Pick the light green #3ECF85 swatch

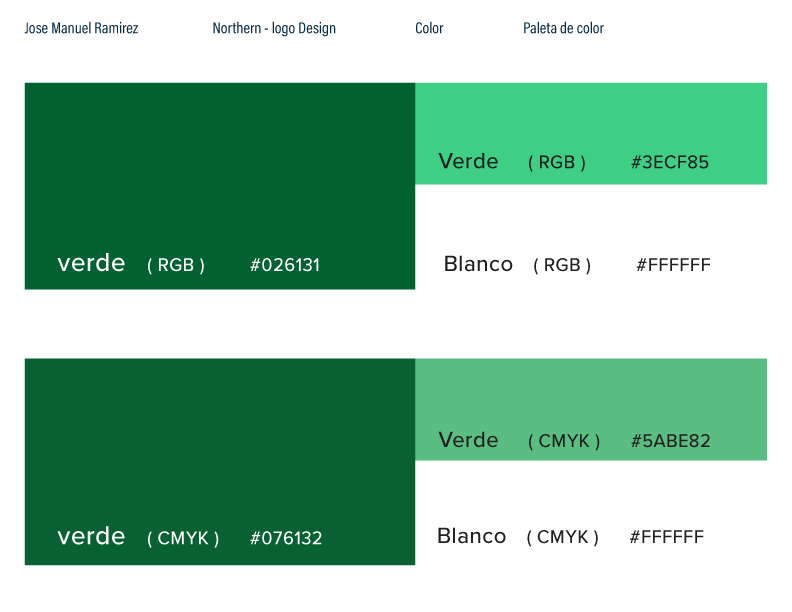point(590,115)
